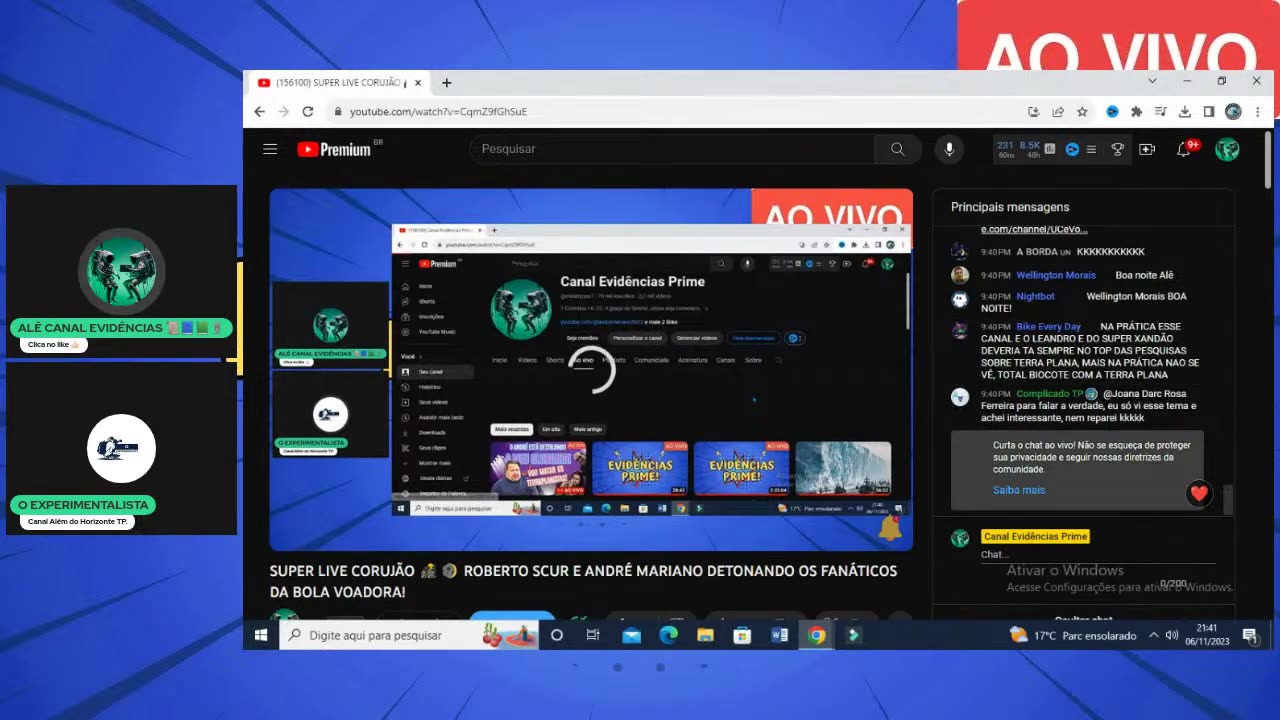Open YouTube notifications bell
Viewport: 1280px width, 720px height.
[x=1184, y=149]
